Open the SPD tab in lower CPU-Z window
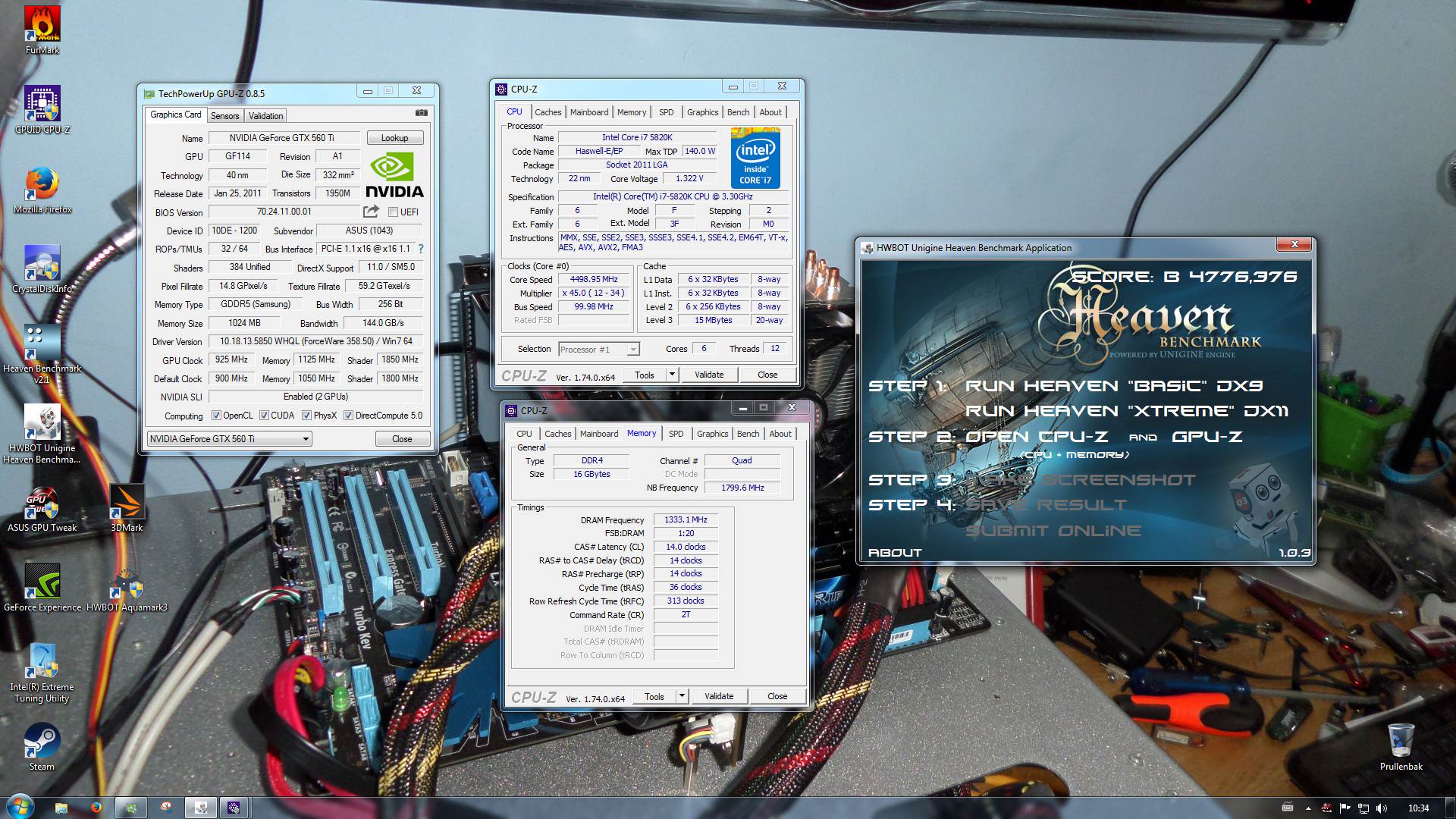Screen dimensions: 1456x819 pyautogui.click(x=676, y=434)
